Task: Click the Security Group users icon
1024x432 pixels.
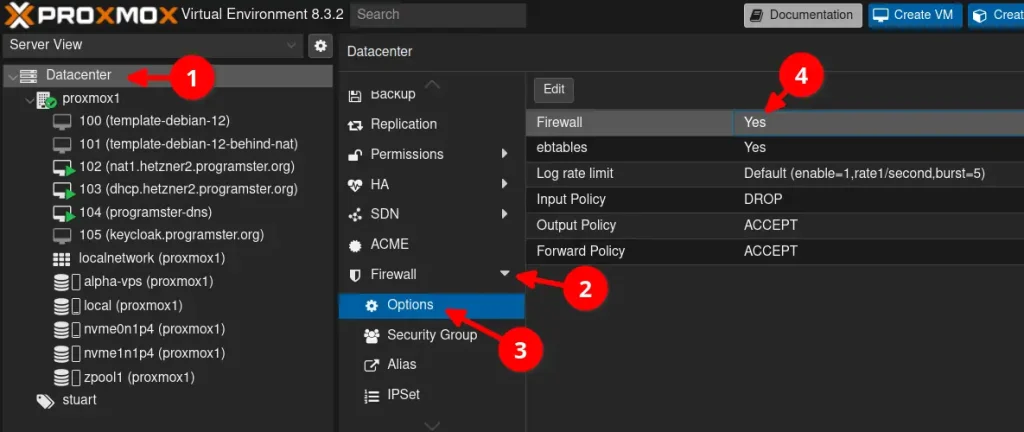Action: tap(371, 335)
